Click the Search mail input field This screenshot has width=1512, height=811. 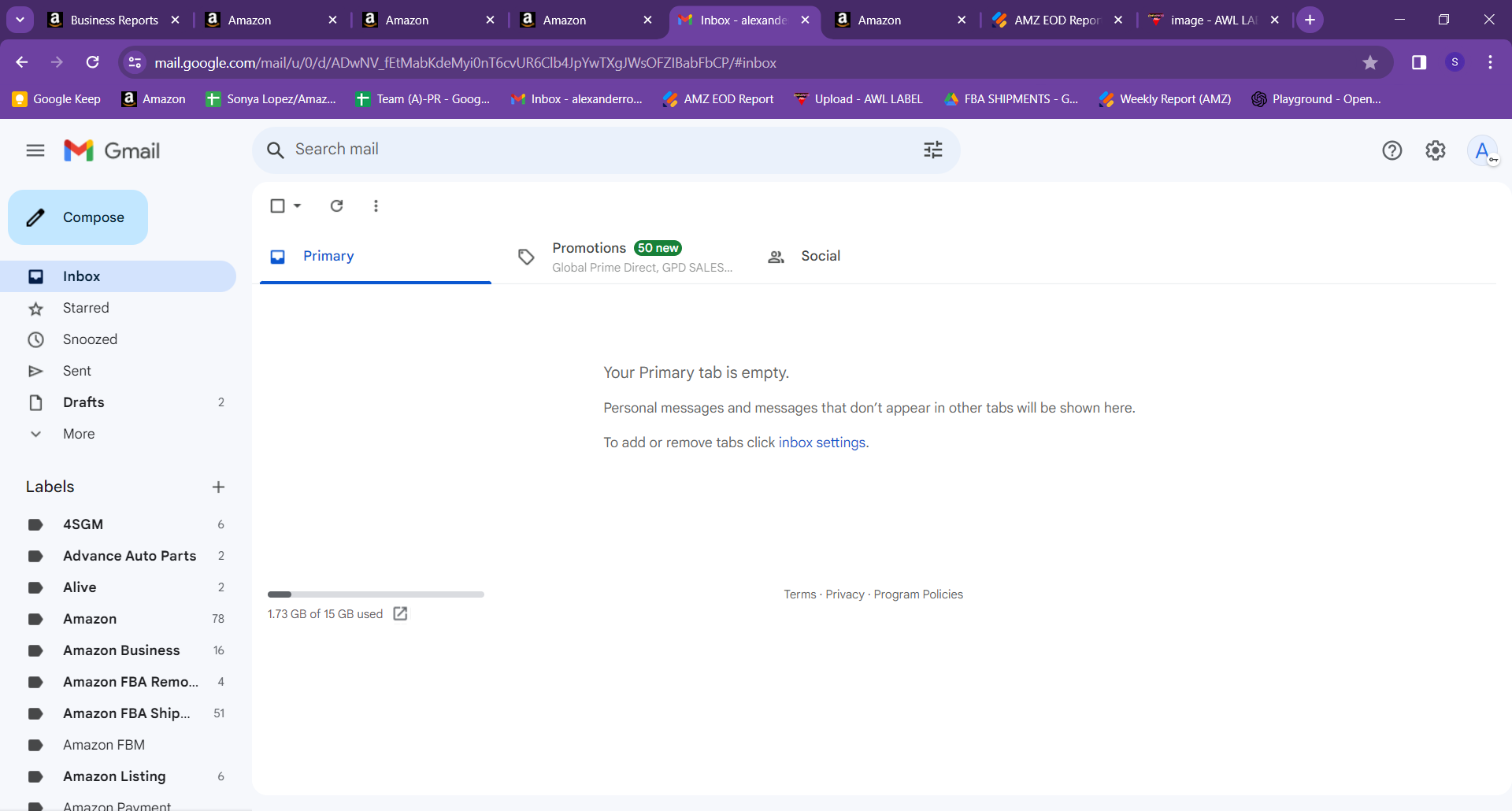(606, 150)
